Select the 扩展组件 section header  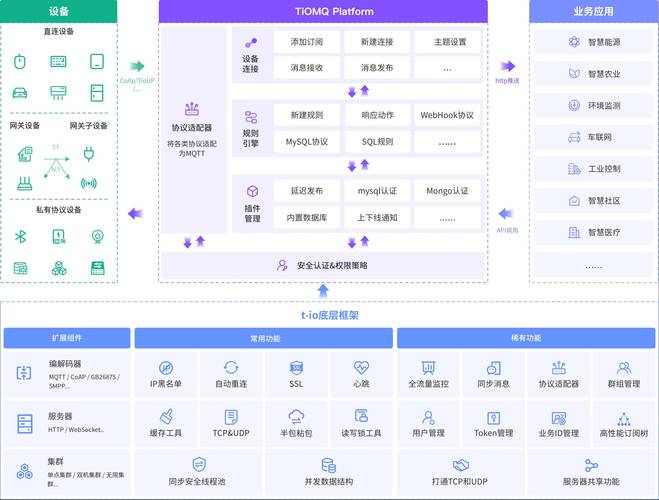[67, 338]
